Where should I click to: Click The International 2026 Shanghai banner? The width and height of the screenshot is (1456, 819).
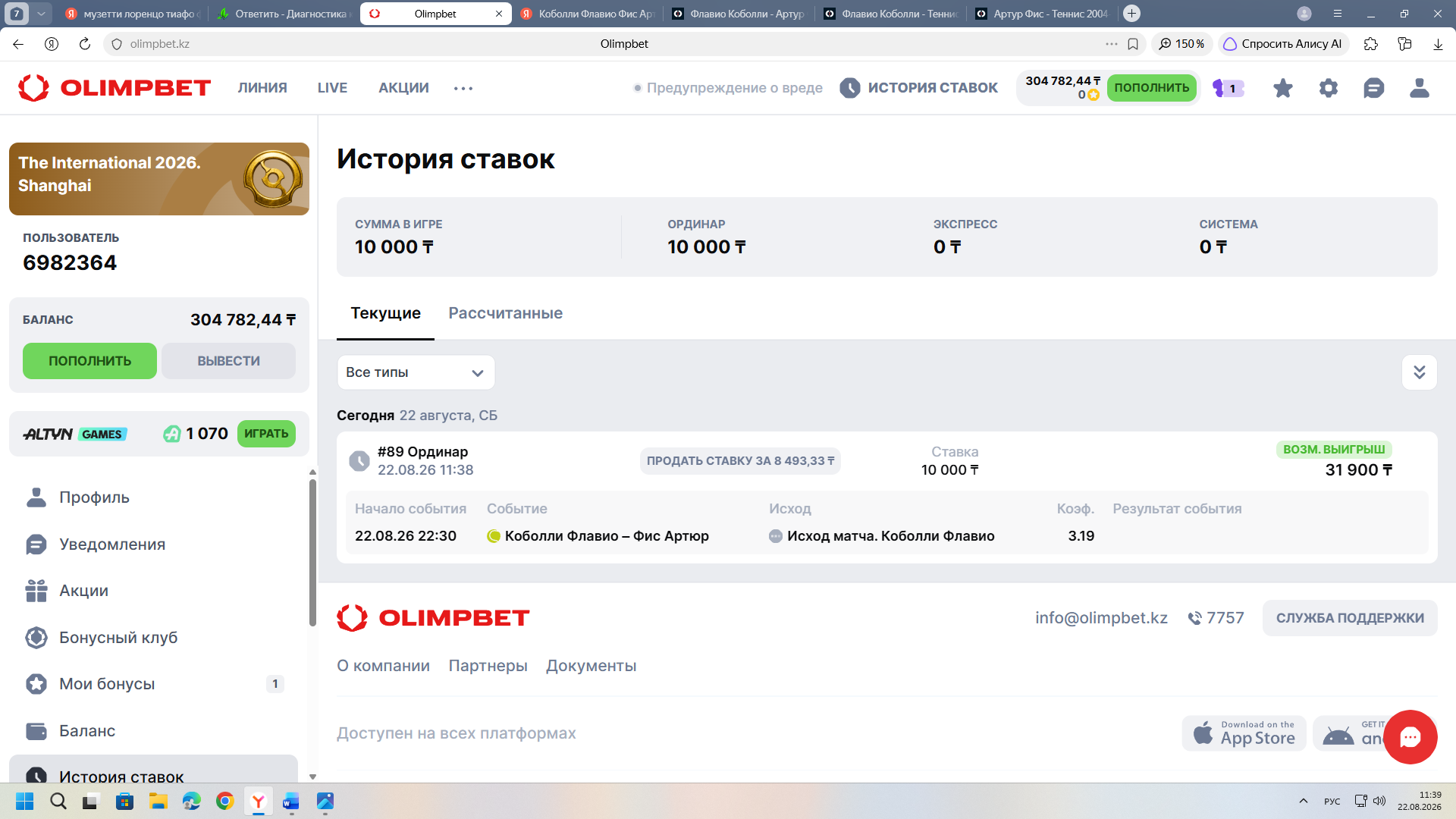coord(159,179)
